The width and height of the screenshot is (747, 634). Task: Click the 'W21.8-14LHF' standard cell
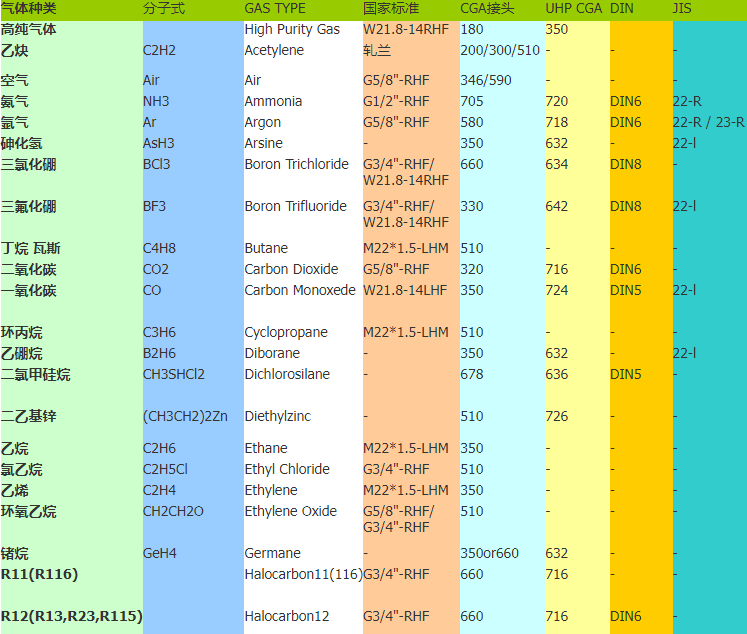click(x=405, y=290)
